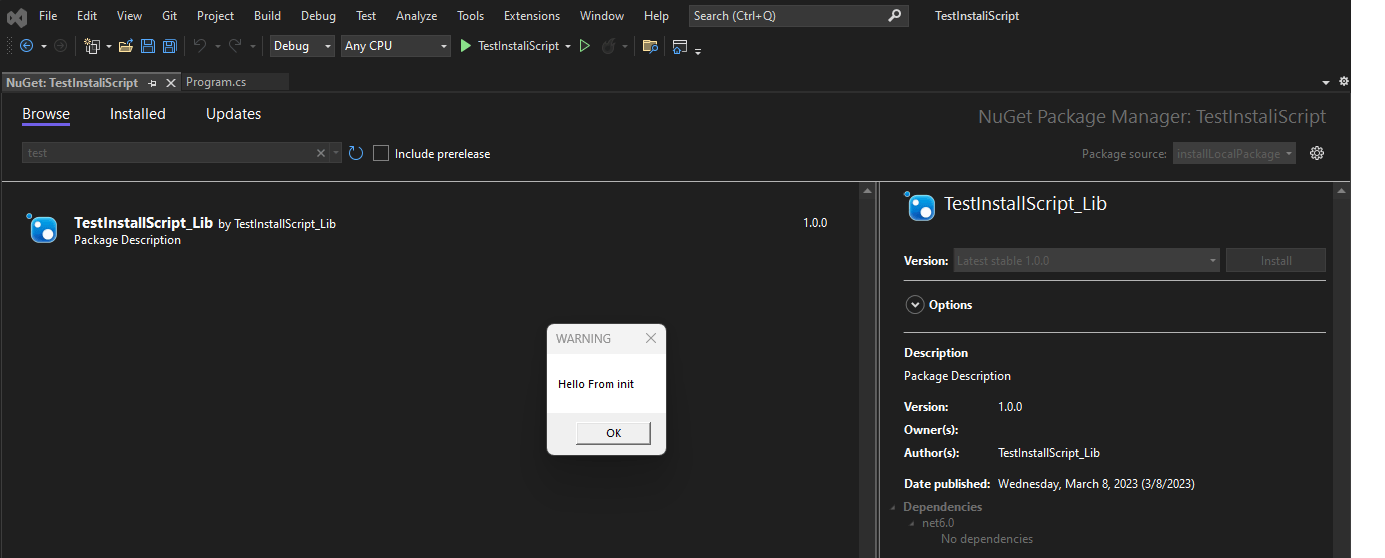This screenshot has height=558, width=1385.
Task: Expand the New Project dropdown arrow
Action: [108, 47]
